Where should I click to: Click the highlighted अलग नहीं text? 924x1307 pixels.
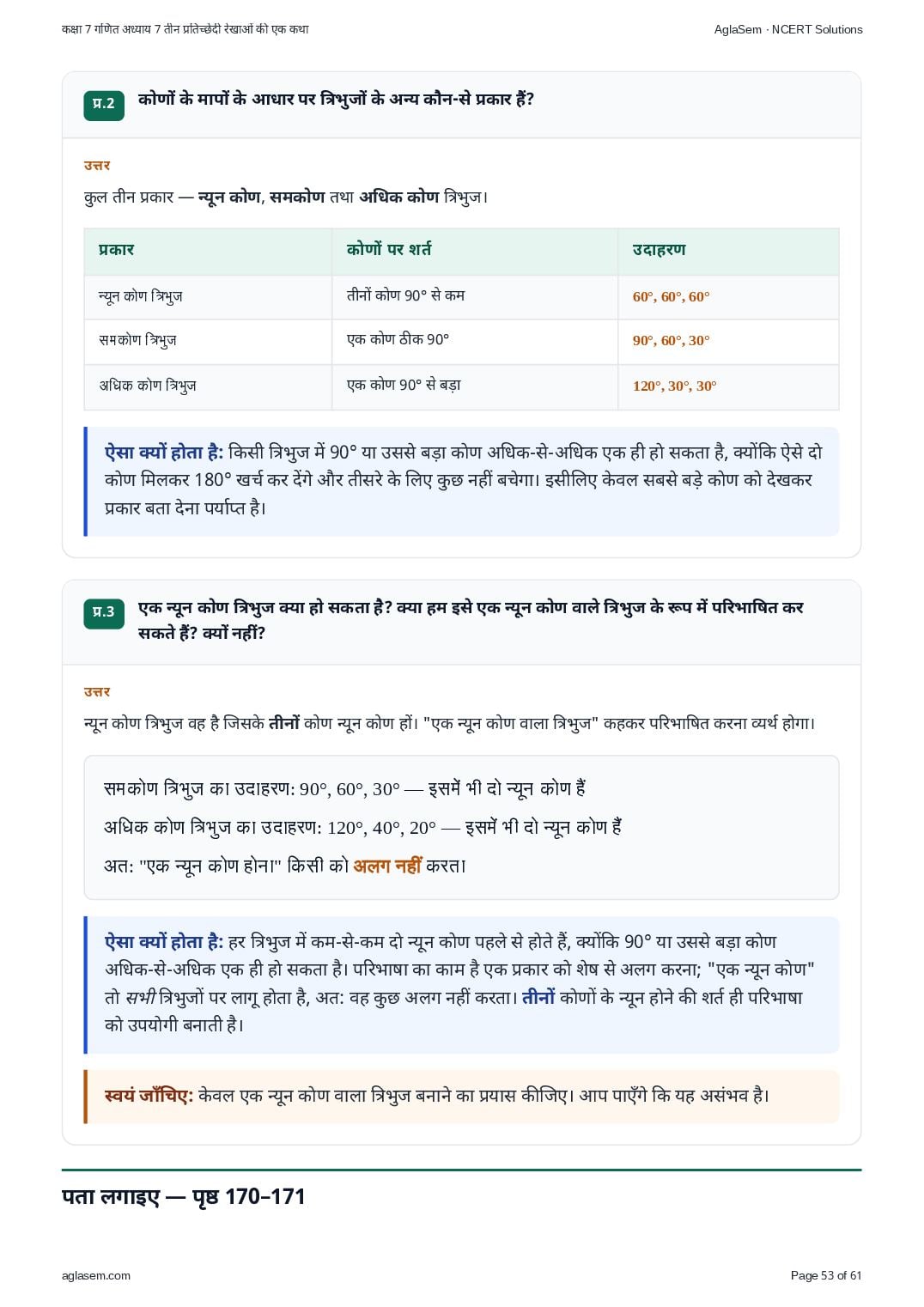click(x=387, y=866)
